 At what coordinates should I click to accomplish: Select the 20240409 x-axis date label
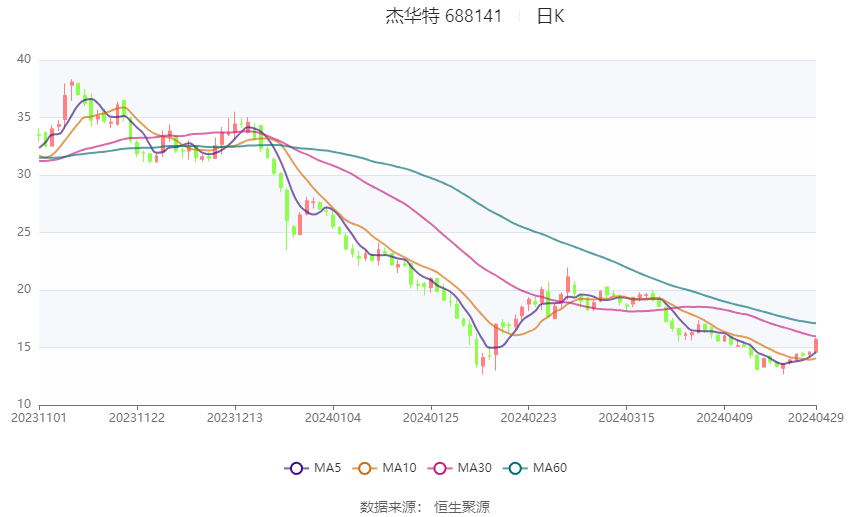click(724, 418)
